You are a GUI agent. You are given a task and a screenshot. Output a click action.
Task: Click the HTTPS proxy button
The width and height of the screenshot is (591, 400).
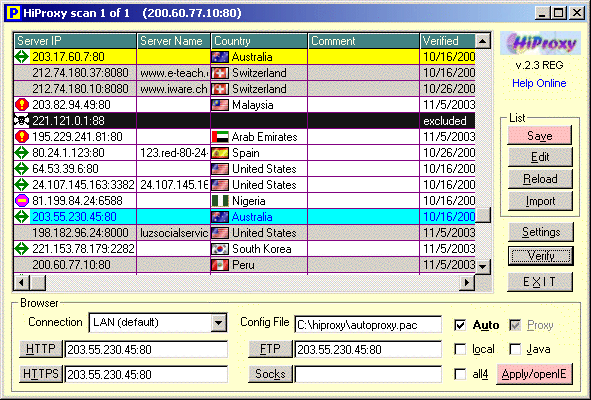[41, 374]
